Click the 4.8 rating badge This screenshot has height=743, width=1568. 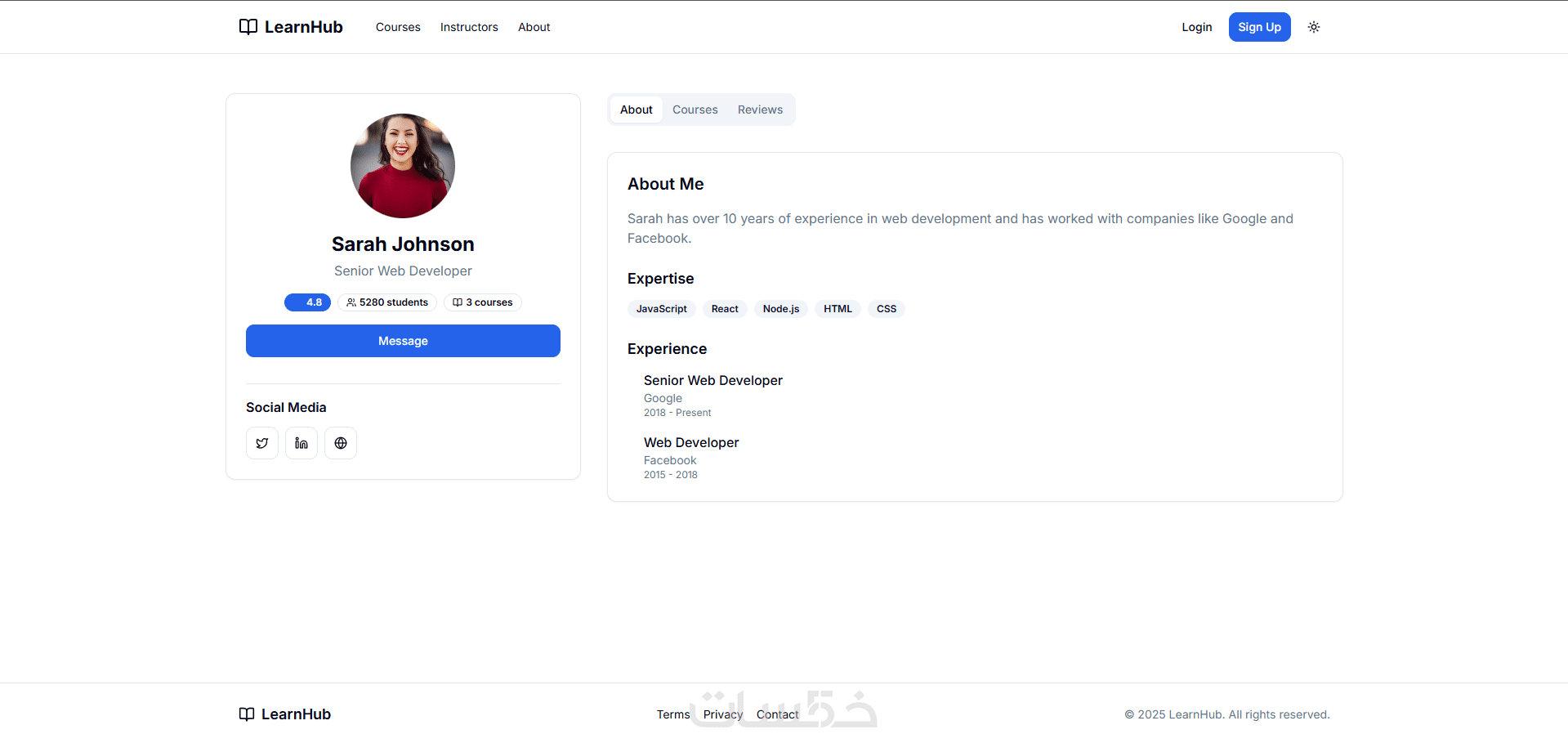[x=307, y=302]
